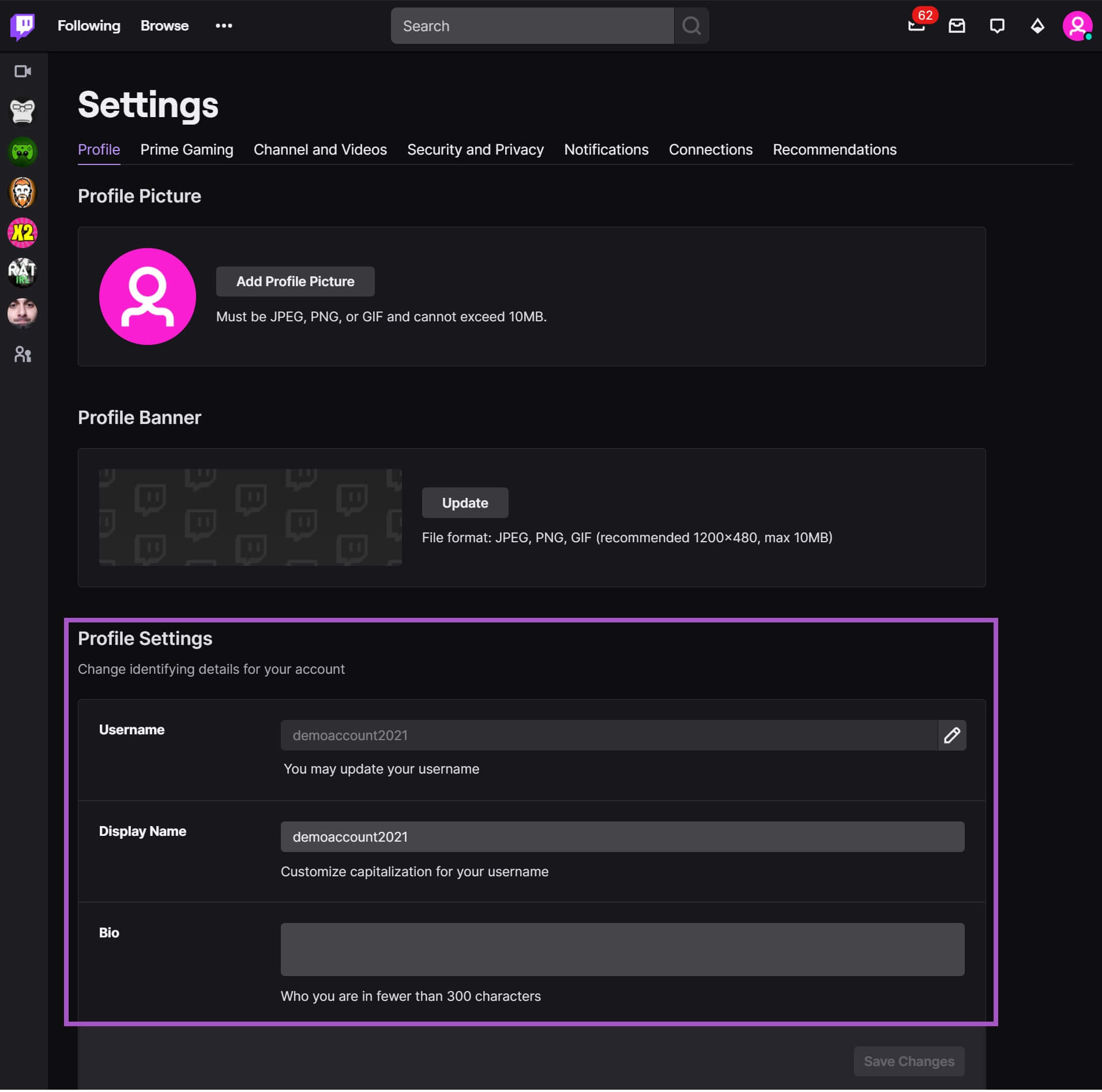Open the Whispers chat bubble icon
Screen dimensions: 1102x1092
(x=997, y=26)
